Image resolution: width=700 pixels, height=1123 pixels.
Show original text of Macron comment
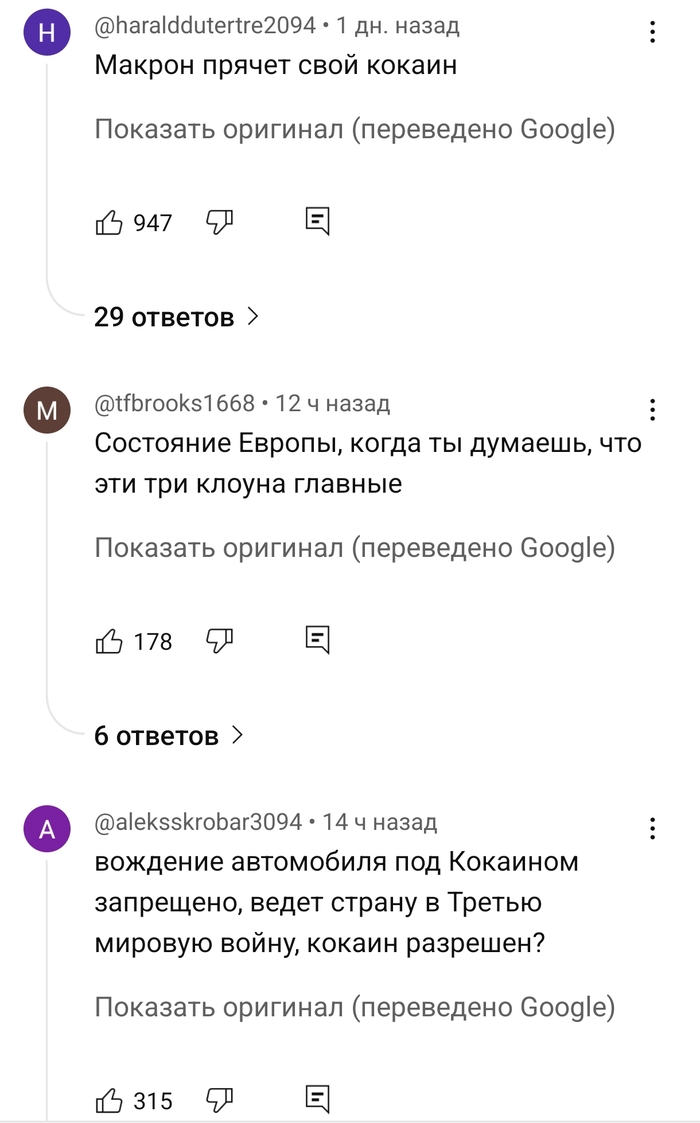pyautogui.click(x=354, y=130)
